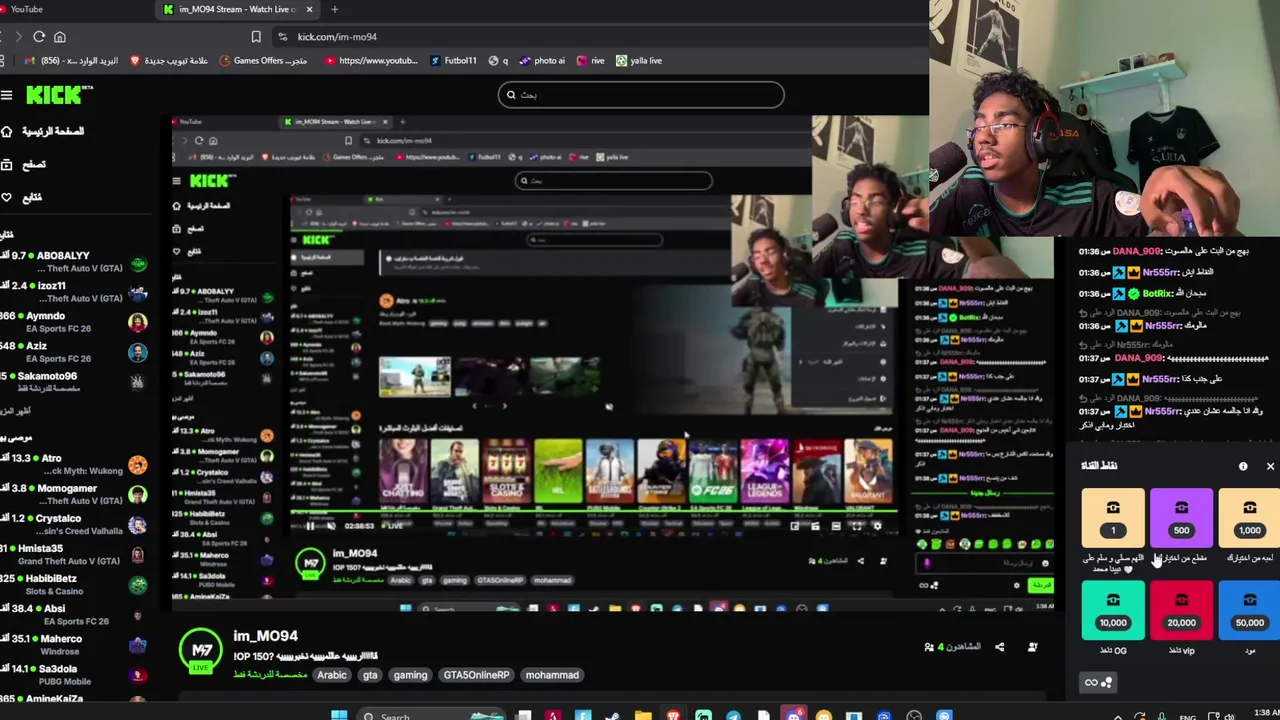Select the im_MO94 Stream browser tab
The width and height of the screenshot is (1280, 720).
238,9
